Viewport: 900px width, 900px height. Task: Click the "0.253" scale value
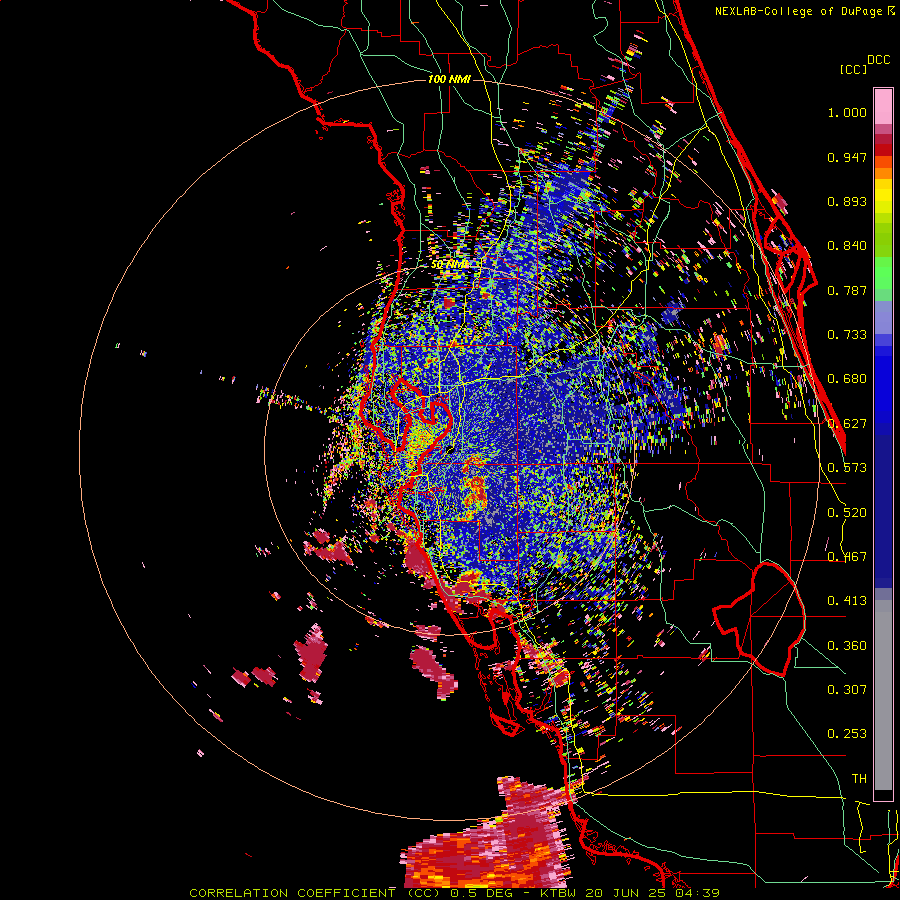(x=847, y=734)
